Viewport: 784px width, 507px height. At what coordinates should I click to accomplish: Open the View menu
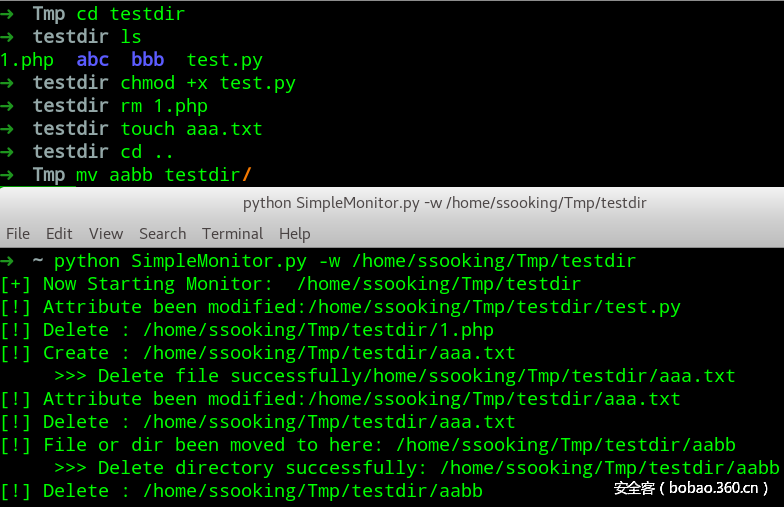point(106,233)
